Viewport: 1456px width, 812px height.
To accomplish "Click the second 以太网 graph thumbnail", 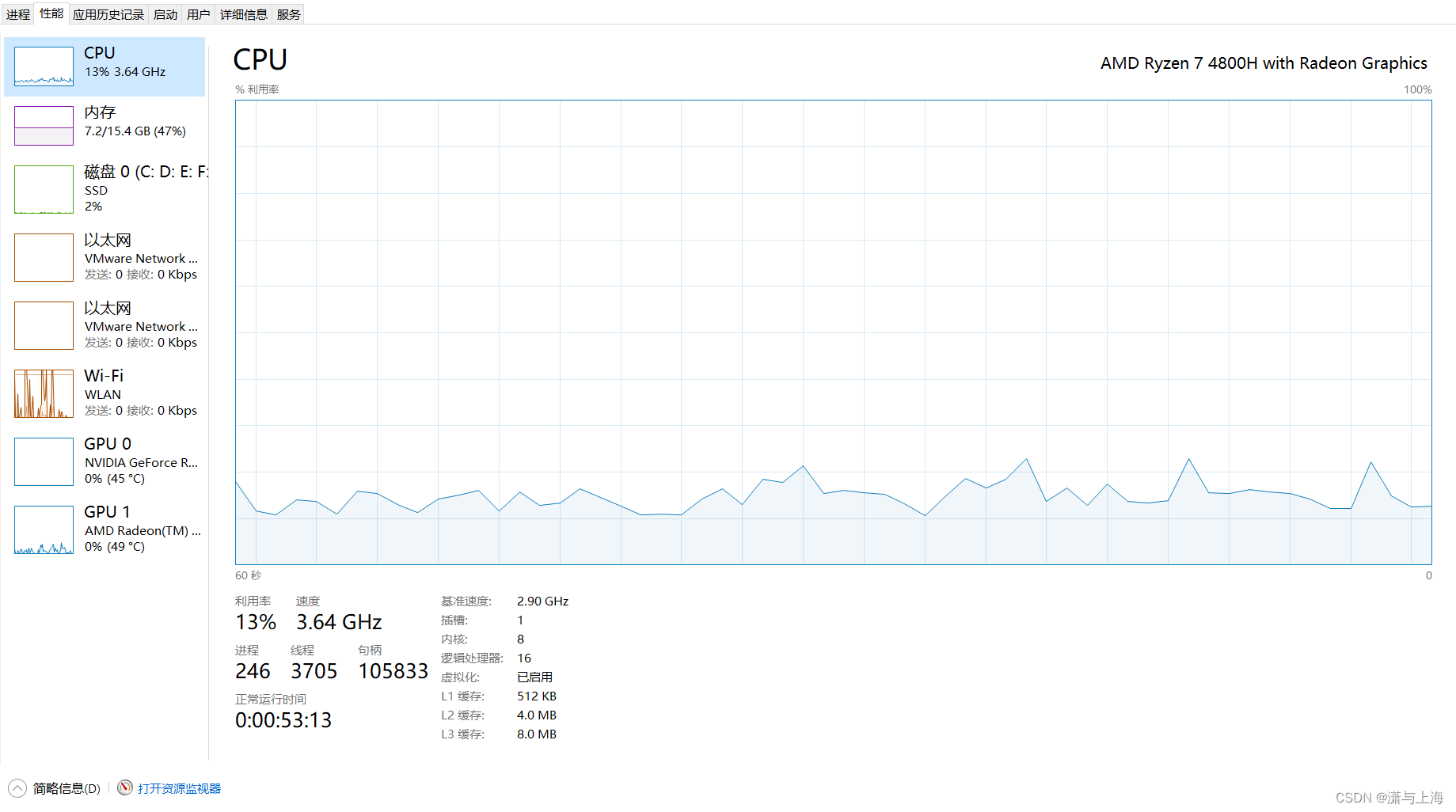I will [44, 325].
